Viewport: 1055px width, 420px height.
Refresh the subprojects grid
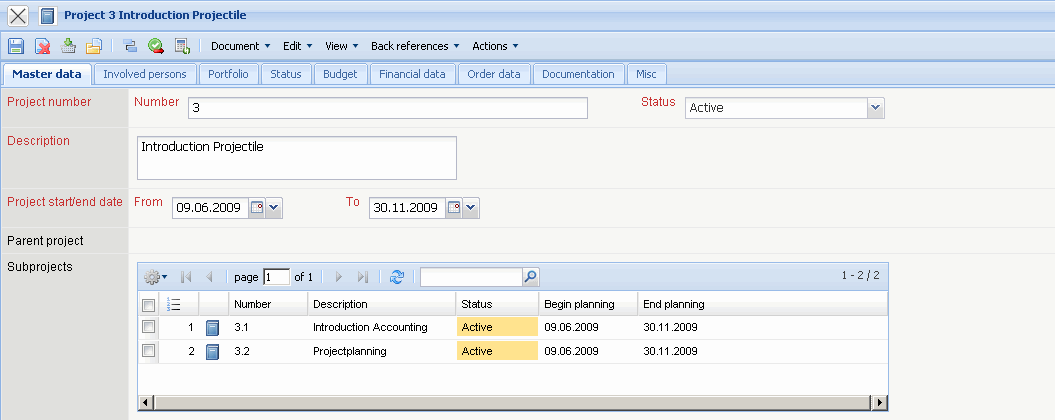click(397, 277)
